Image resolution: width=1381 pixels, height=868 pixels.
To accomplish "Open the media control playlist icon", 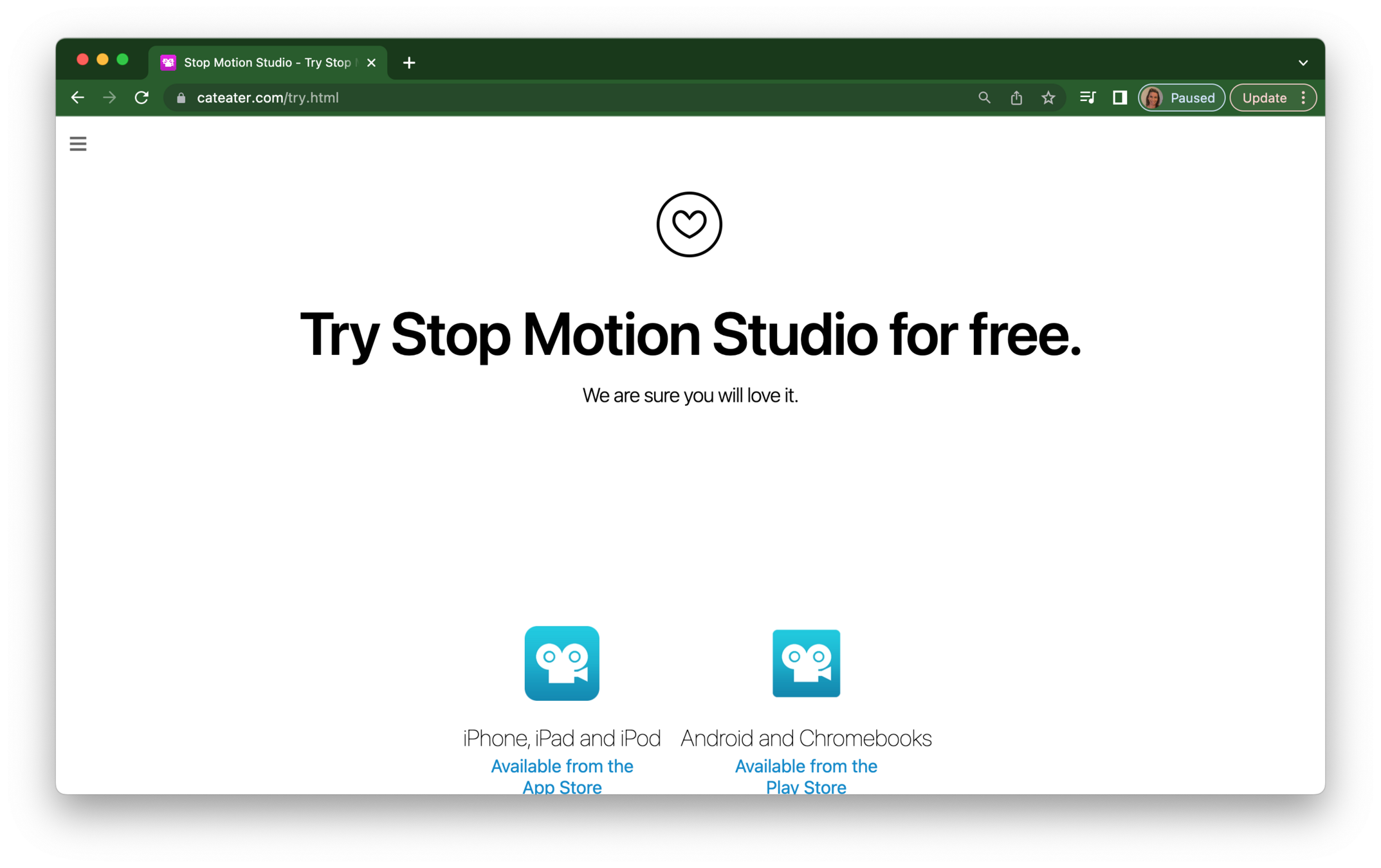I will click(1088, 98).
